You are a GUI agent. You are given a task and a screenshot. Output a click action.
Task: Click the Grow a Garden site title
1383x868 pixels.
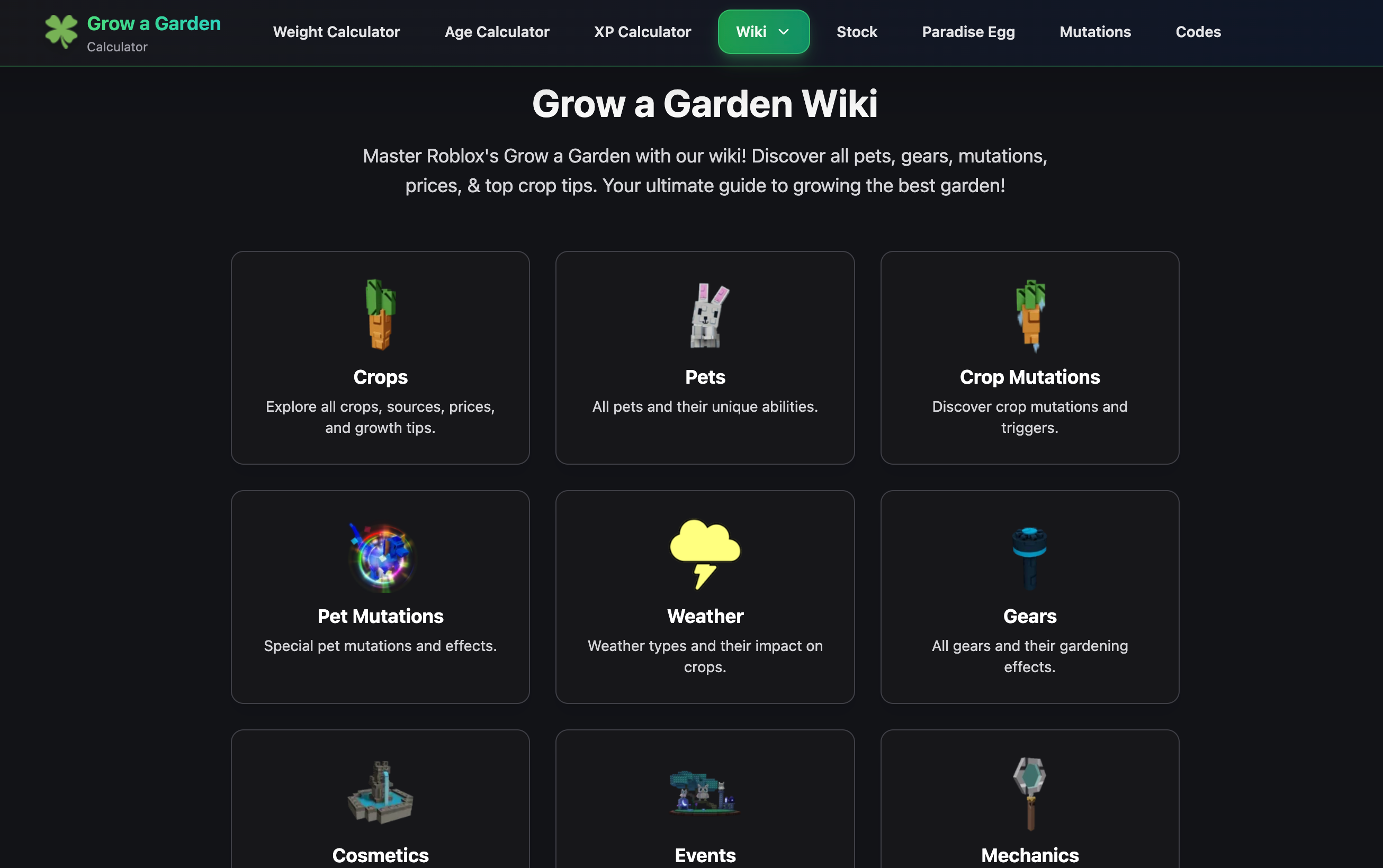click(154, 23)
